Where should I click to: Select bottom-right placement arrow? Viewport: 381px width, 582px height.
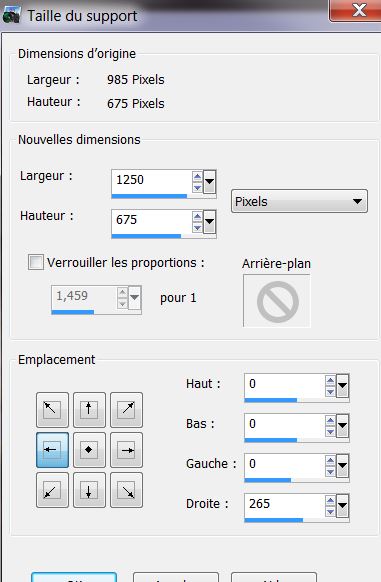[x=126, y=490]
